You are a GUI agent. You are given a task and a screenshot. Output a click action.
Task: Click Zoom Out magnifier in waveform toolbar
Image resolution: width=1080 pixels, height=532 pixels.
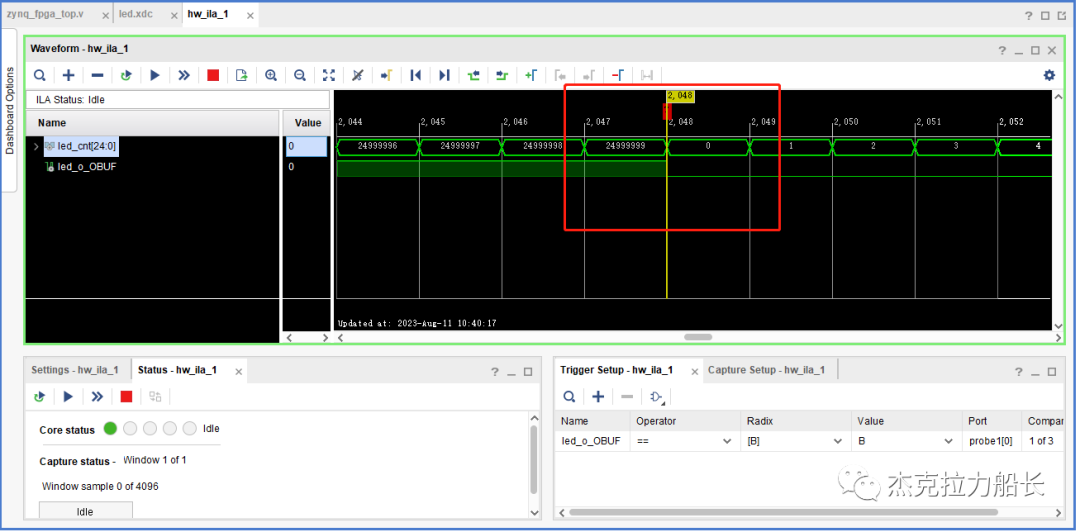point(300,75)
